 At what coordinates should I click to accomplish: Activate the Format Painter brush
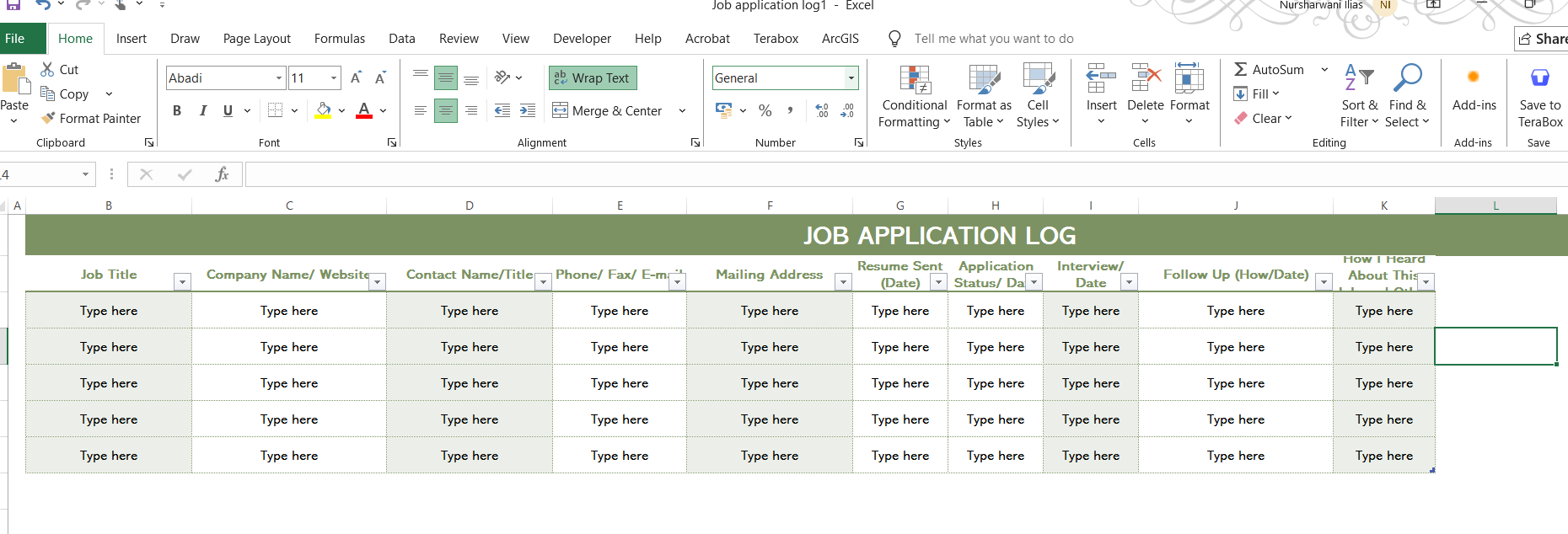click(x=49, y=118)
